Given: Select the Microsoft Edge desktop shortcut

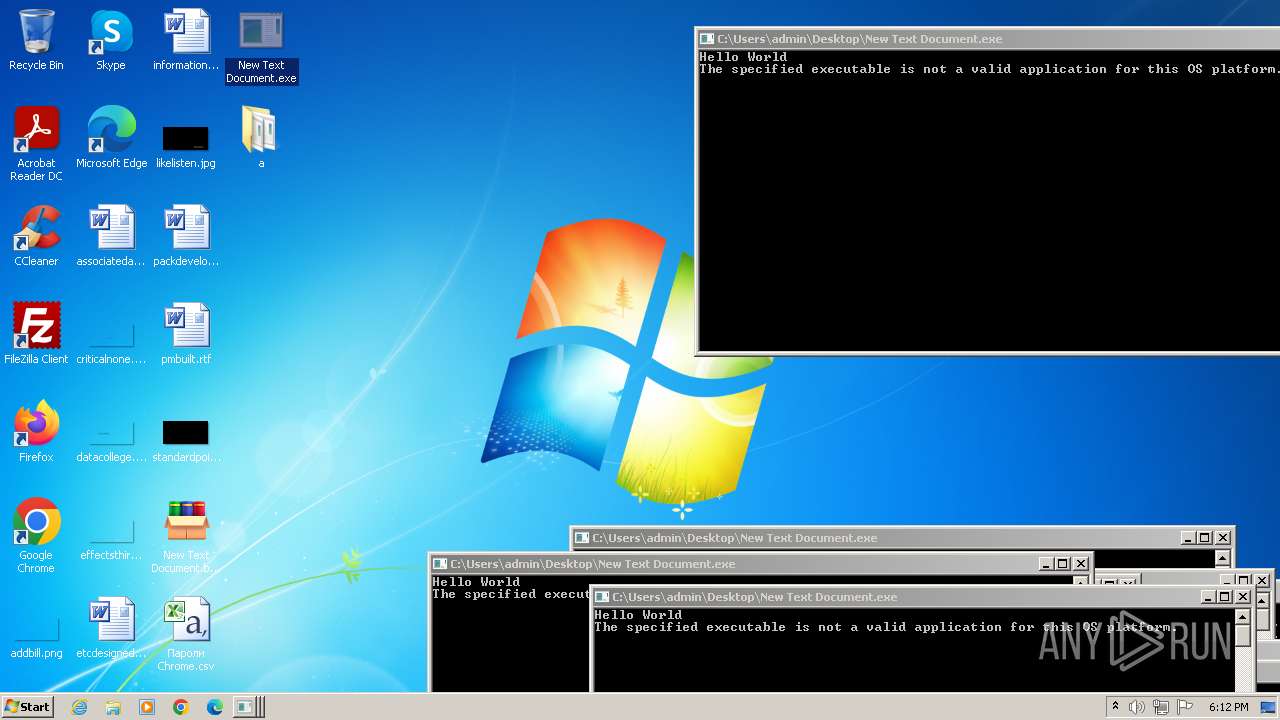Looking at the screenshot, I should (111, 138).
